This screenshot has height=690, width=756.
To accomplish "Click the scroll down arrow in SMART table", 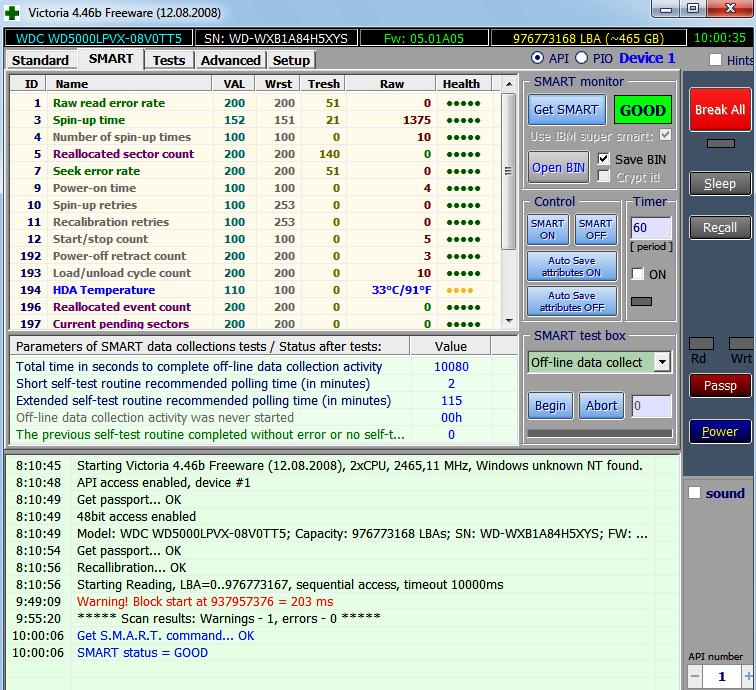I will (509, 321).
